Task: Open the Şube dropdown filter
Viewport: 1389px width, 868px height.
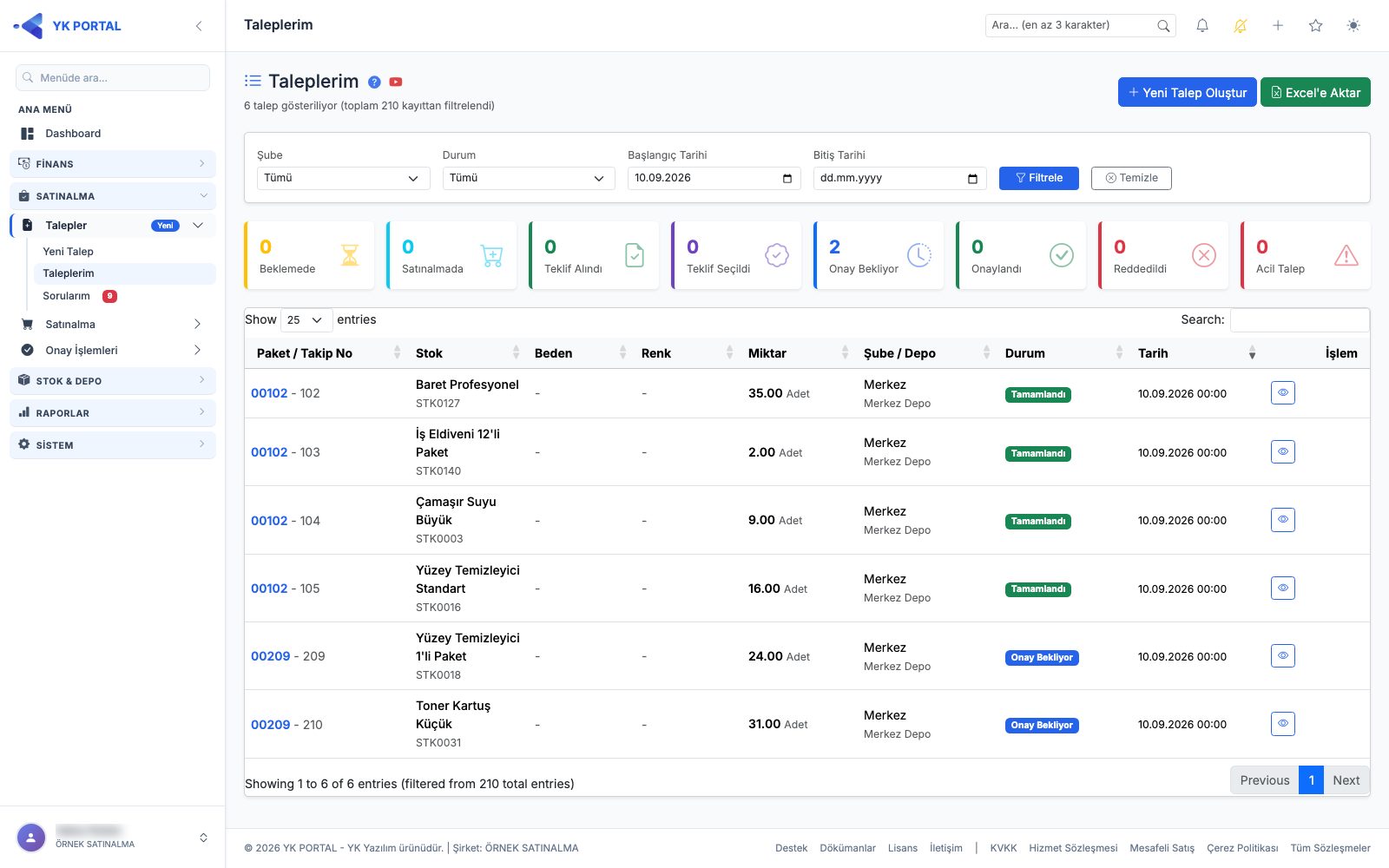Action: click(x=344, y=178)
